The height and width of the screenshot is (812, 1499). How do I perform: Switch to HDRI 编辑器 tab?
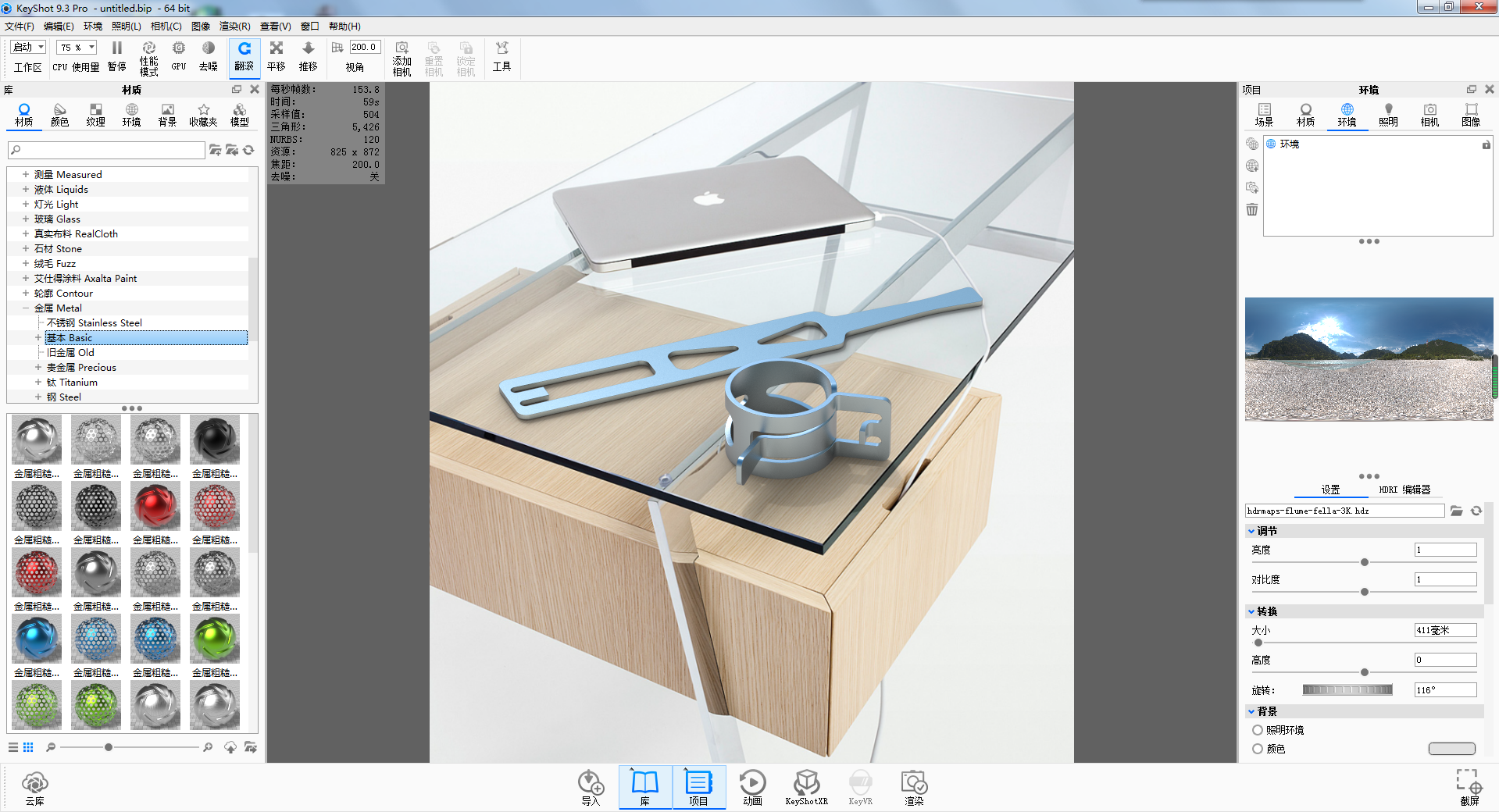pos(1404,490)
